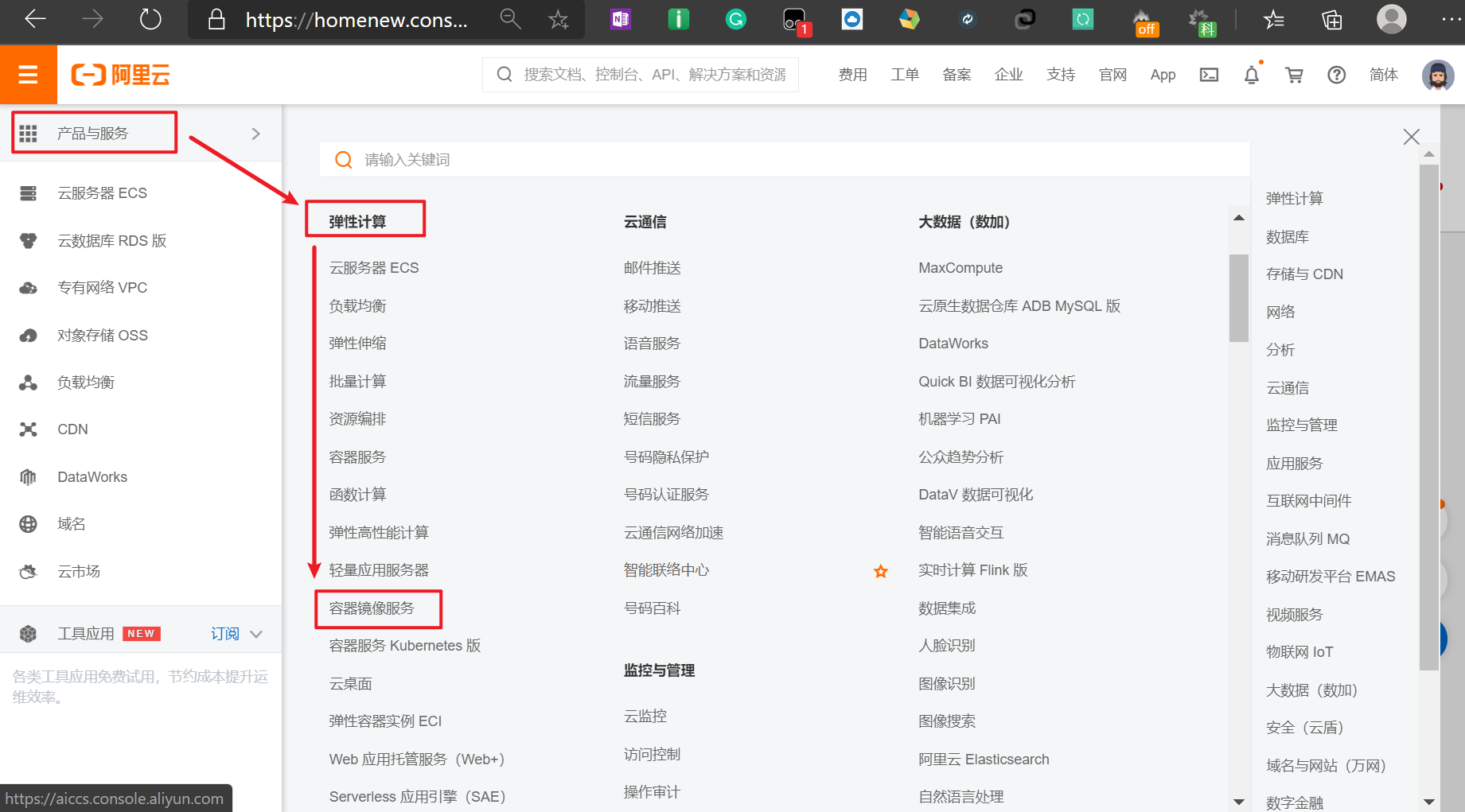Image resolution: width=1465 pixels, height=812 pixels.
Task: Open 容器服务 Kubernetes 版 link
Action: point(405,646)
